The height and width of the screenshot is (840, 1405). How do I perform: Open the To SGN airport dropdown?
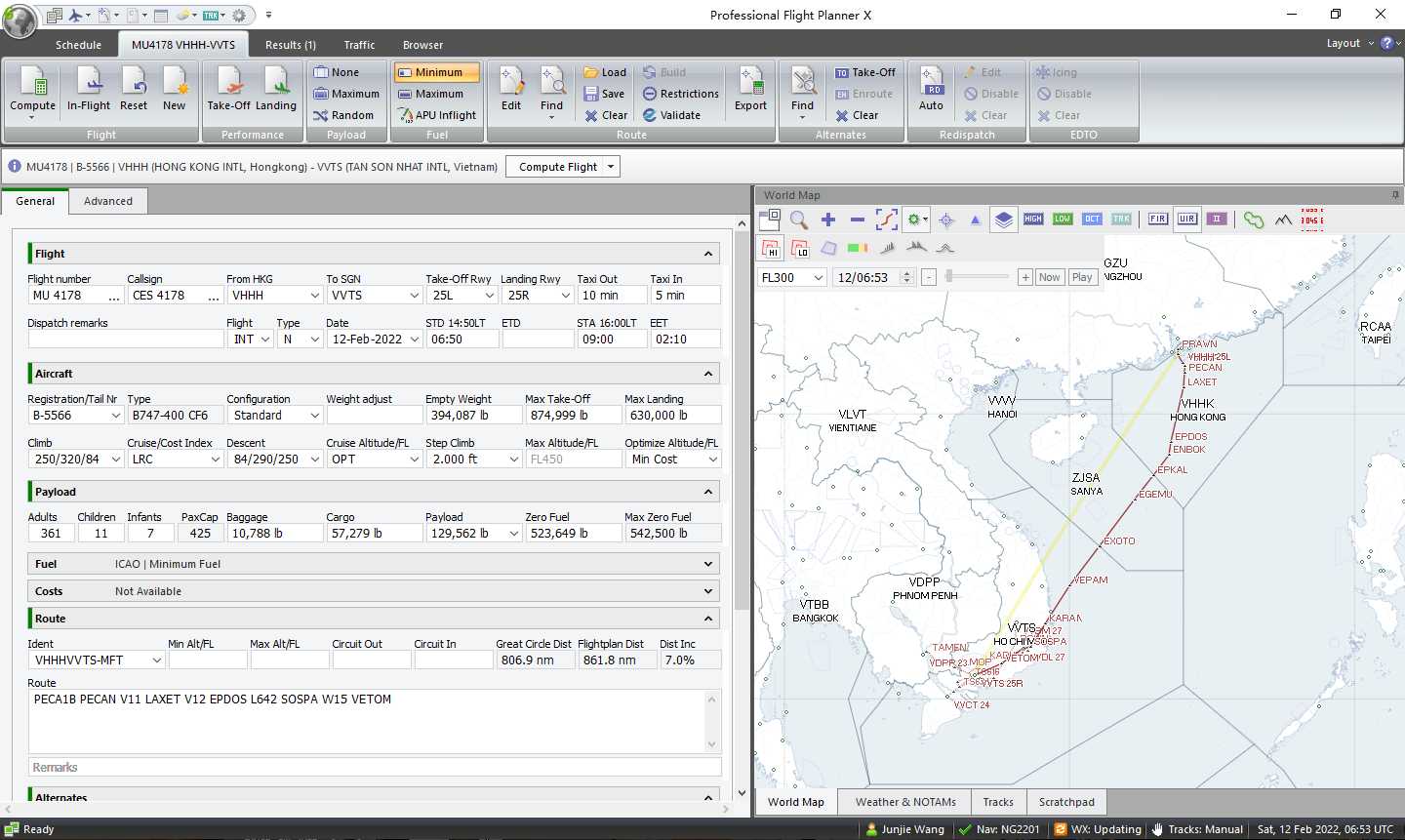point(414,296)
